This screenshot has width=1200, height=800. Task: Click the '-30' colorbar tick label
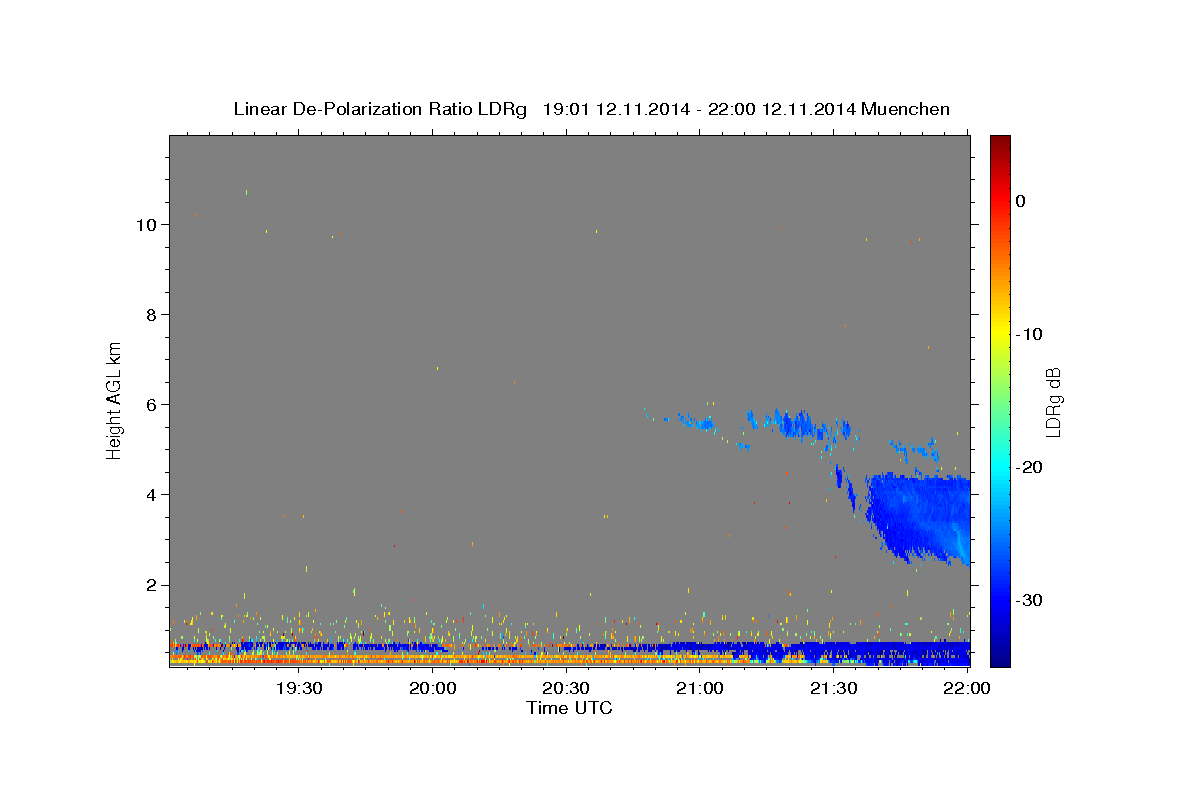1029,600
